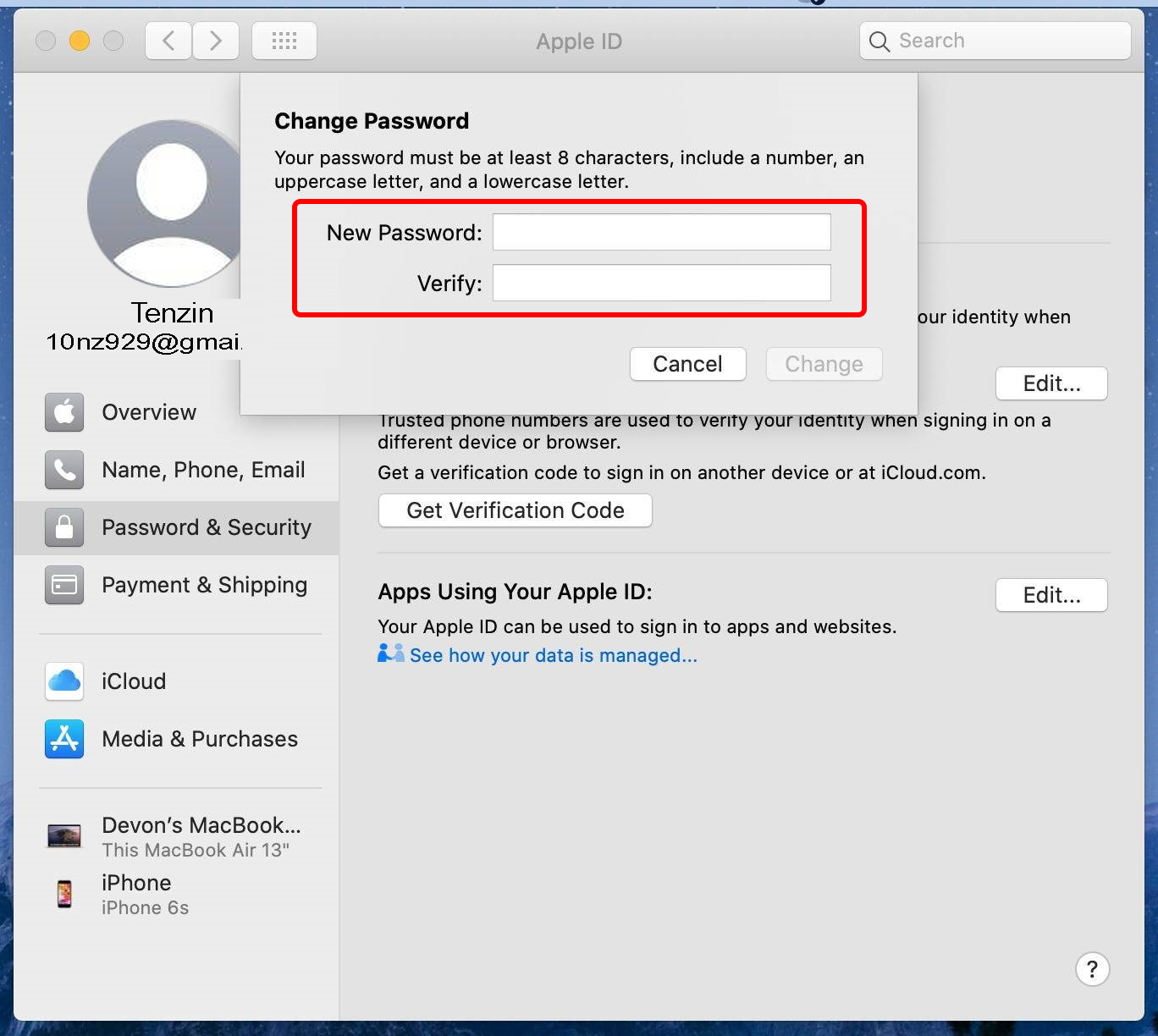The width and height of the screenshot is (1158, 1036).
Task: Click the Get Verification Code button
Action: point(515,510)
